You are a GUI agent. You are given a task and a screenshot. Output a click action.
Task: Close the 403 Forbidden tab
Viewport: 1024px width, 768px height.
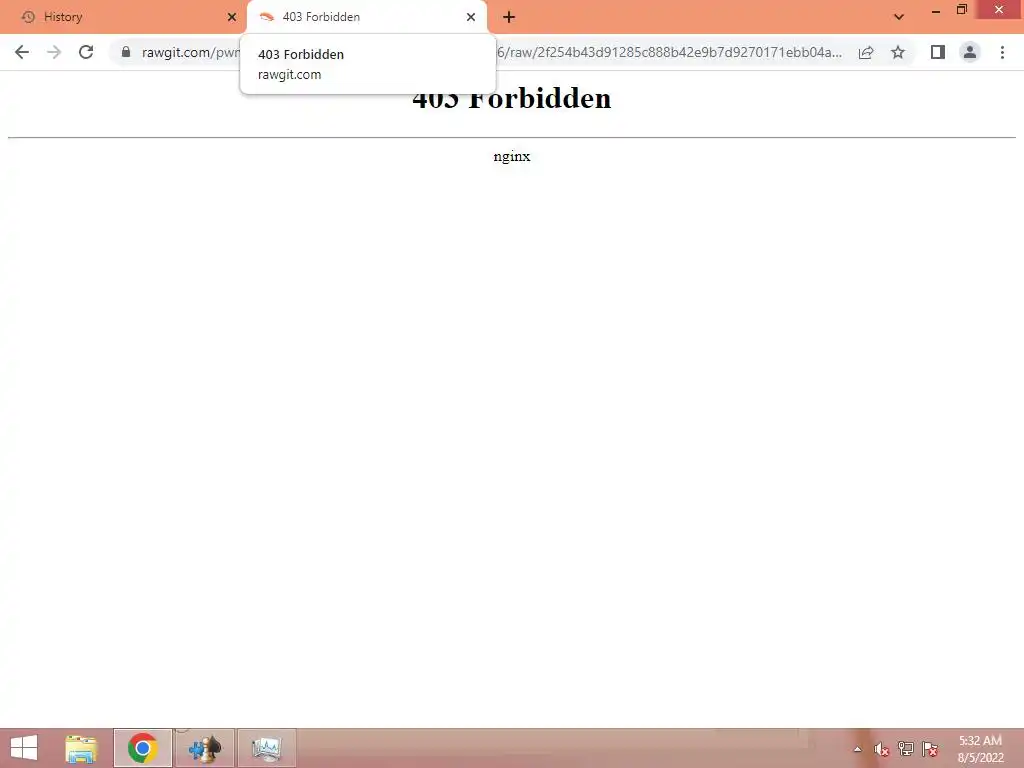click(471, 17)
